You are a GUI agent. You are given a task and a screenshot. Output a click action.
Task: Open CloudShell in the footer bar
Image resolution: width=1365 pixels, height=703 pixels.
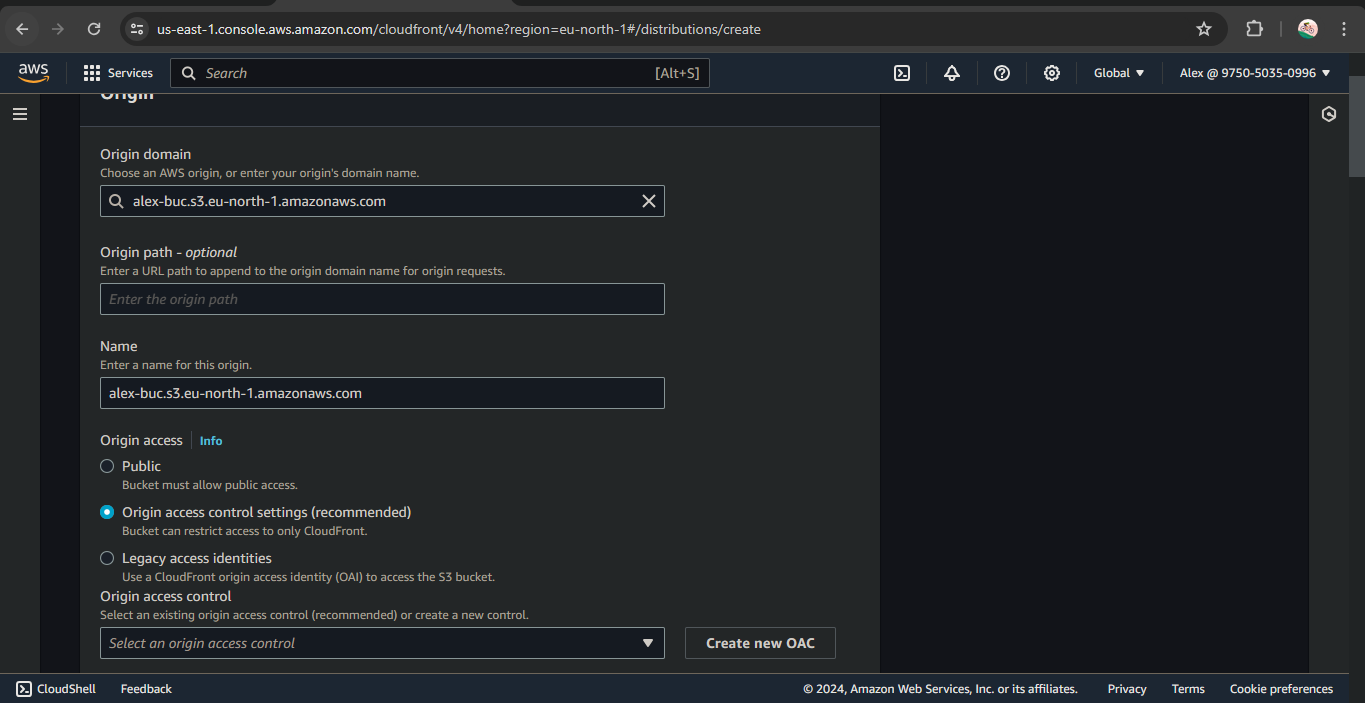click(x=56, y=689)
